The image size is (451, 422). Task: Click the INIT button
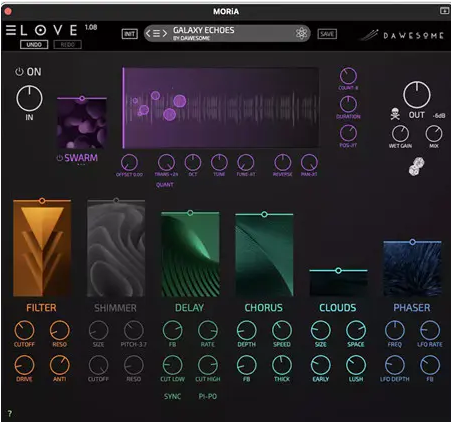(x=129, y=34)
